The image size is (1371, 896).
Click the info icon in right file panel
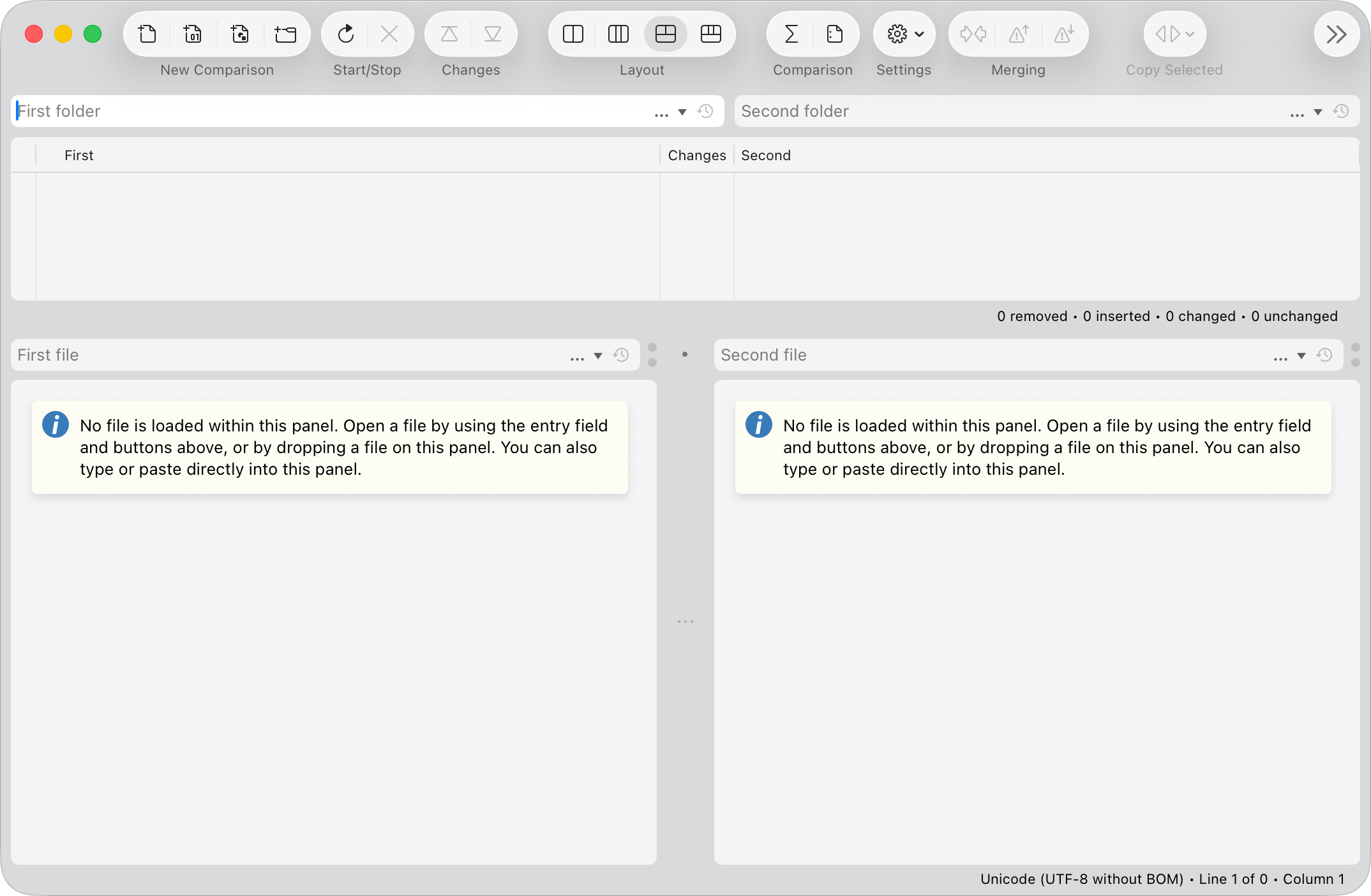[x=759, y=424]
